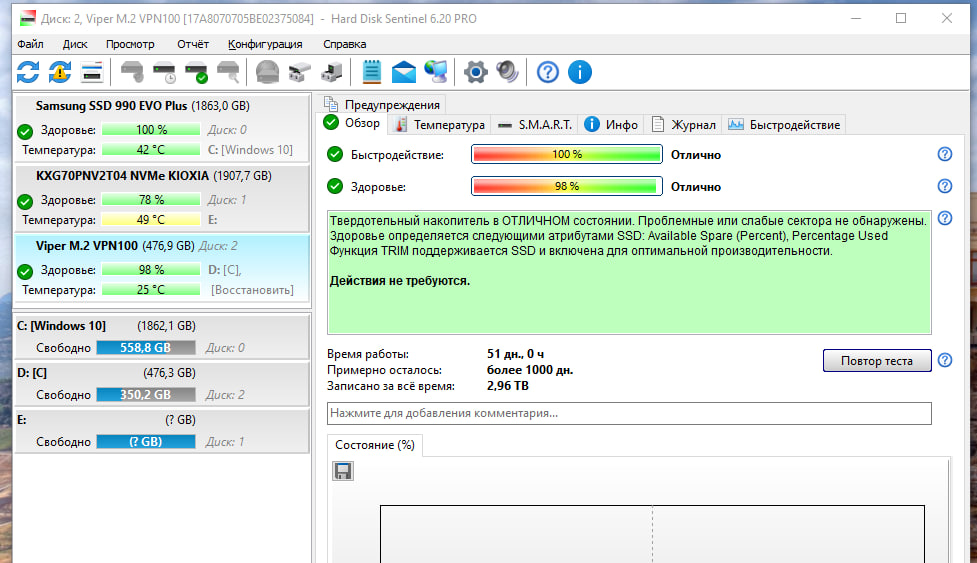Click the KIOXIA 49 °C temperature bar
Image resolution: width=977 pixels, height=563 pixels.
pyautogui.click(x=151, y=219)
